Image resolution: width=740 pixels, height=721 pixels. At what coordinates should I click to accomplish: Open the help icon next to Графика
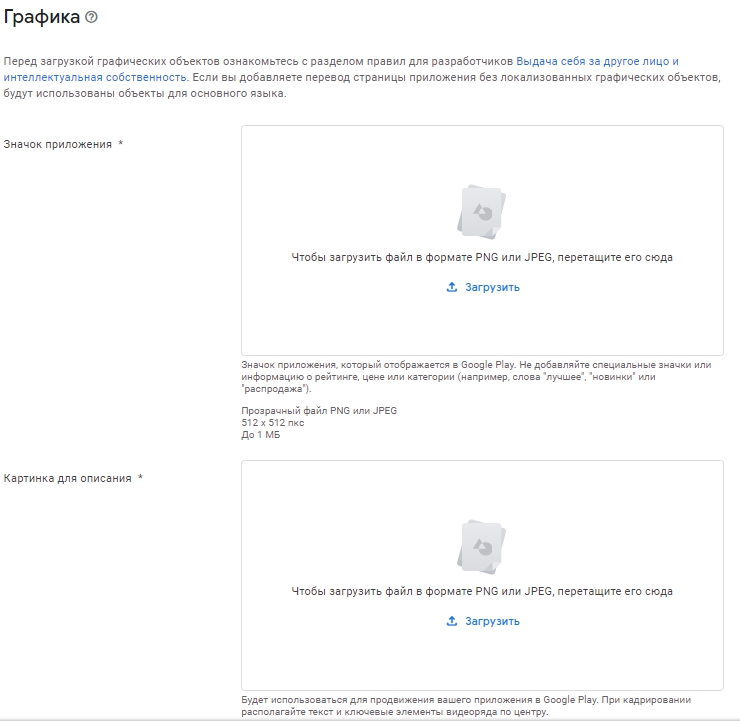91,17
